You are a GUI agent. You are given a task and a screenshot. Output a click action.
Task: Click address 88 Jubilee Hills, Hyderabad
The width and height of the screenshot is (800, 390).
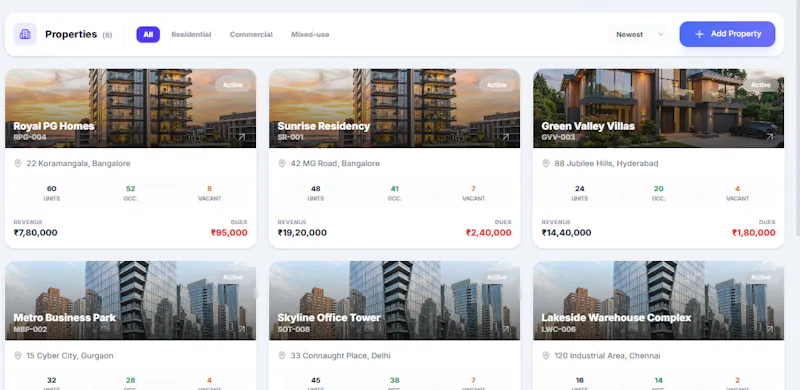[606, 163]
